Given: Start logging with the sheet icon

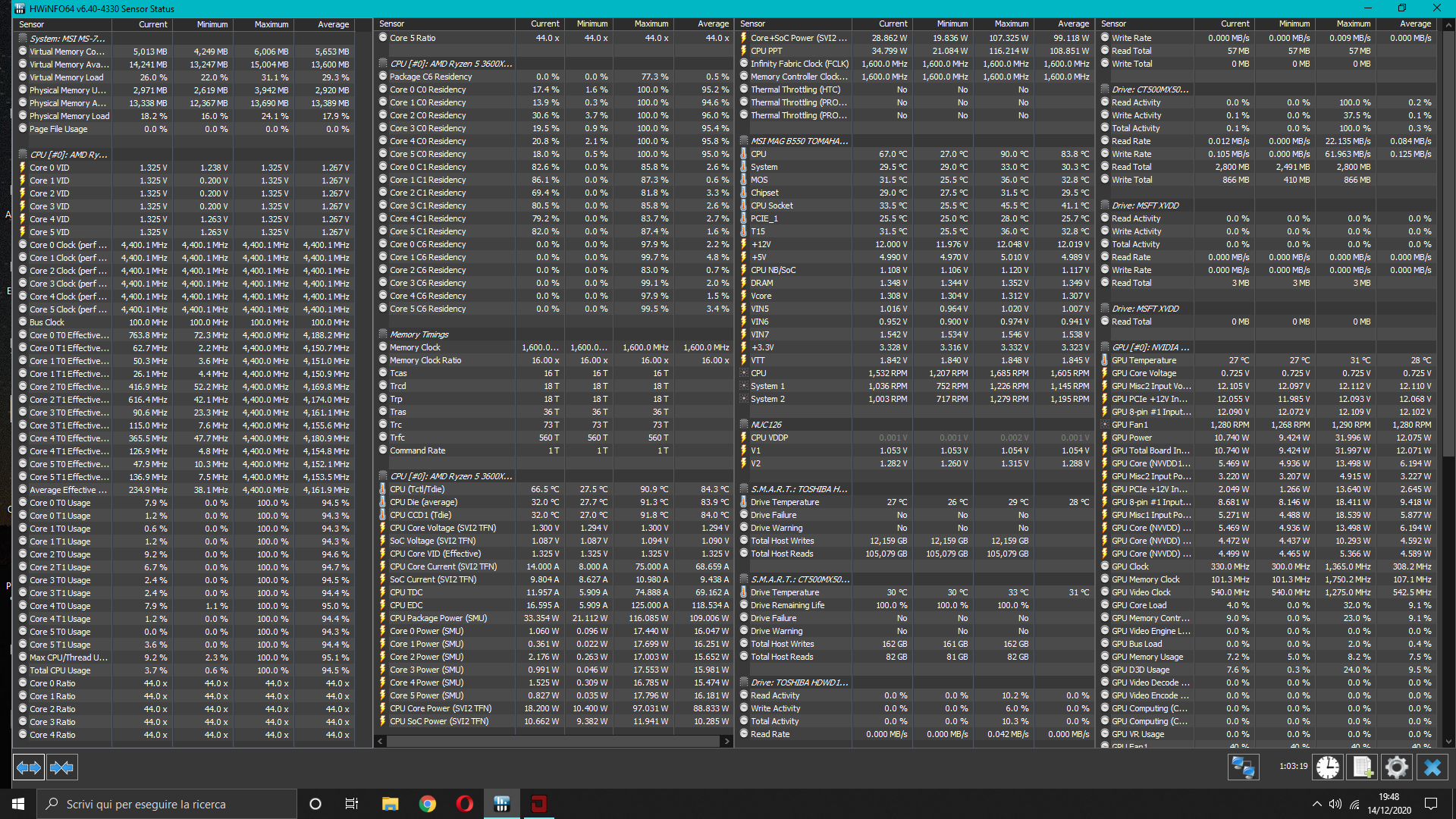Looking at the screenshot, I should pyautogui.click(x=1362, y=767).
